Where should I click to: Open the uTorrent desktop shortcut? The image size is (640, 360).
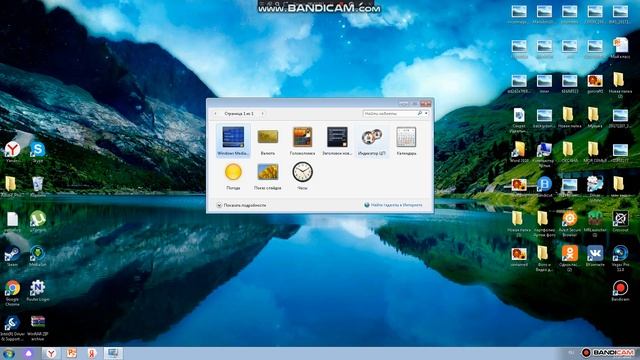point(38,221)
